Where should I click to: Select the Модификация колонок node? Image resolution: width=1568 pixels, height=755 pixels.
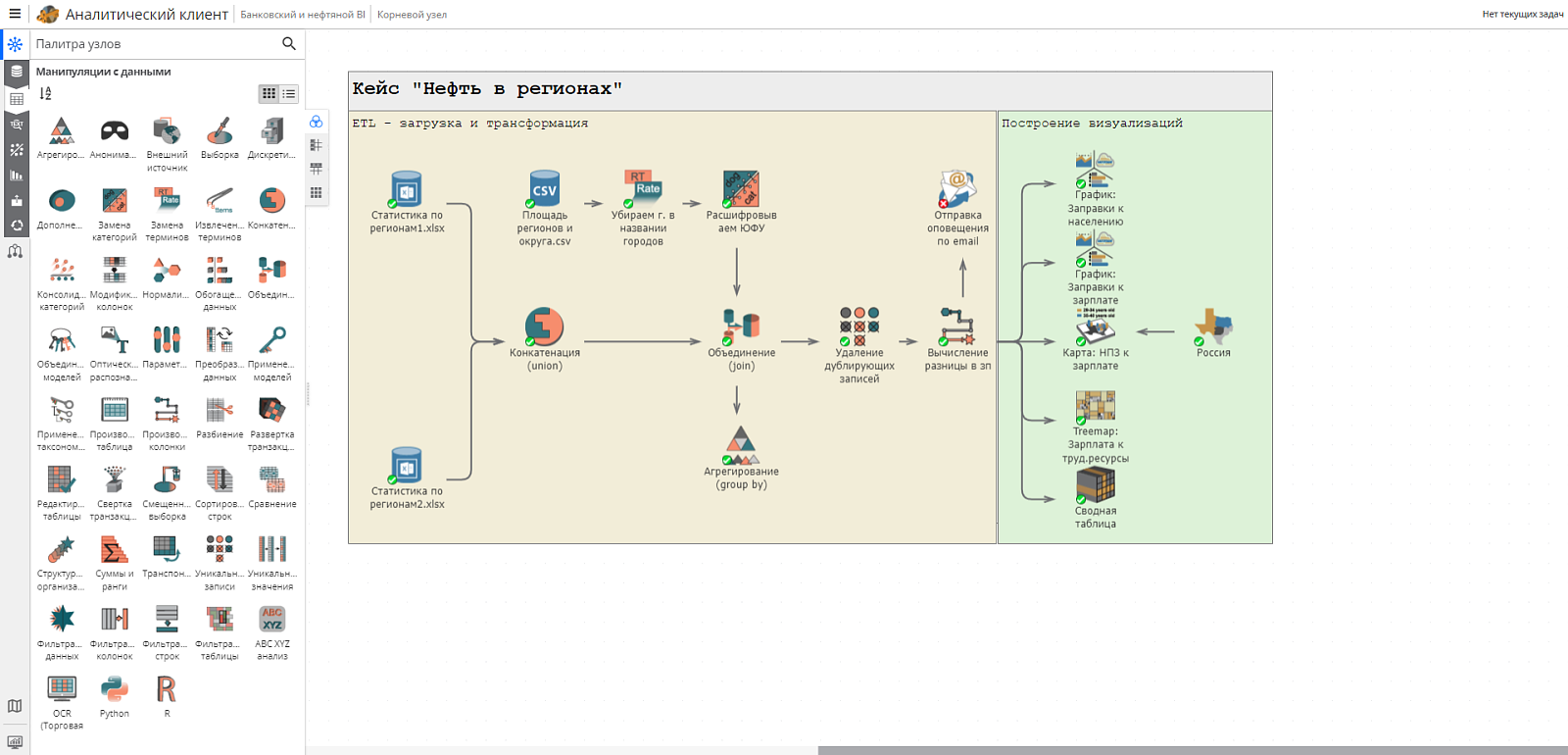[x=115, y=271]
